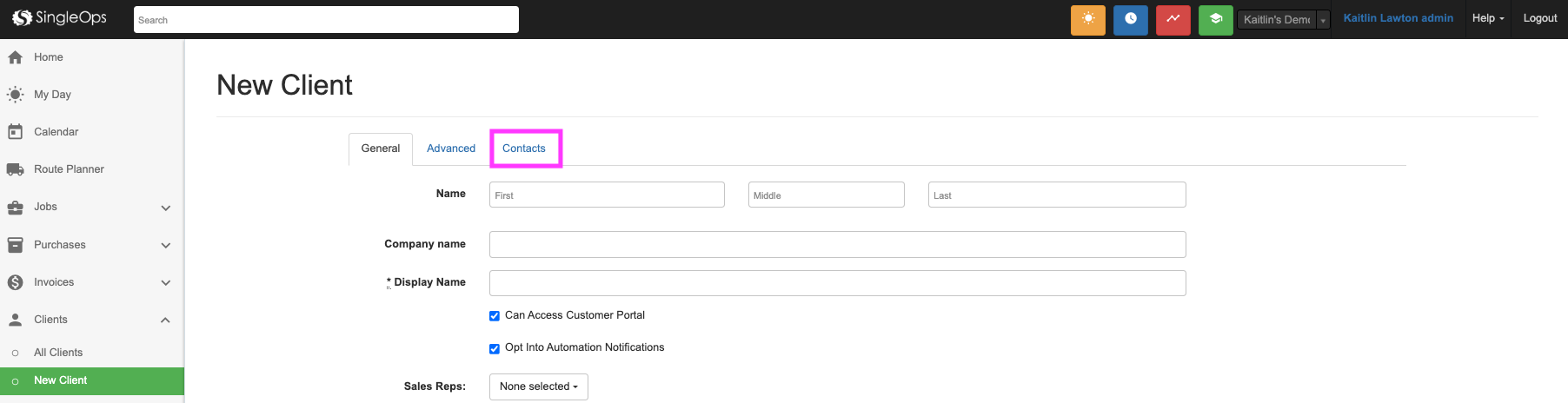The image size is (1568, 403).
Task: Click the green graduation cap icon
Action: click(1215, 19)
